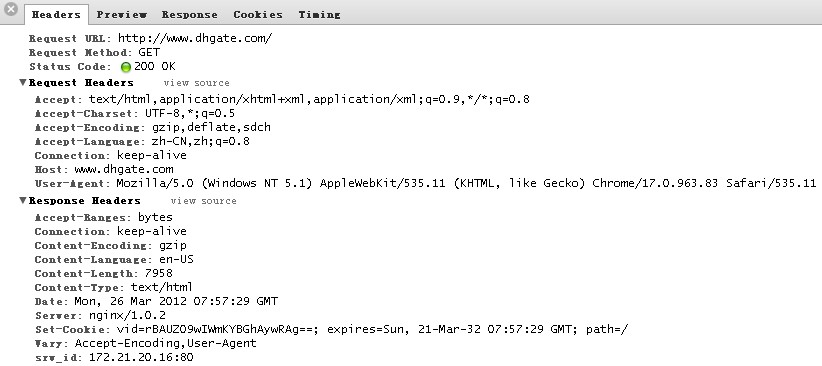View source of Request Headers
This screenshot has width=822, height=366.
[197, 83]
